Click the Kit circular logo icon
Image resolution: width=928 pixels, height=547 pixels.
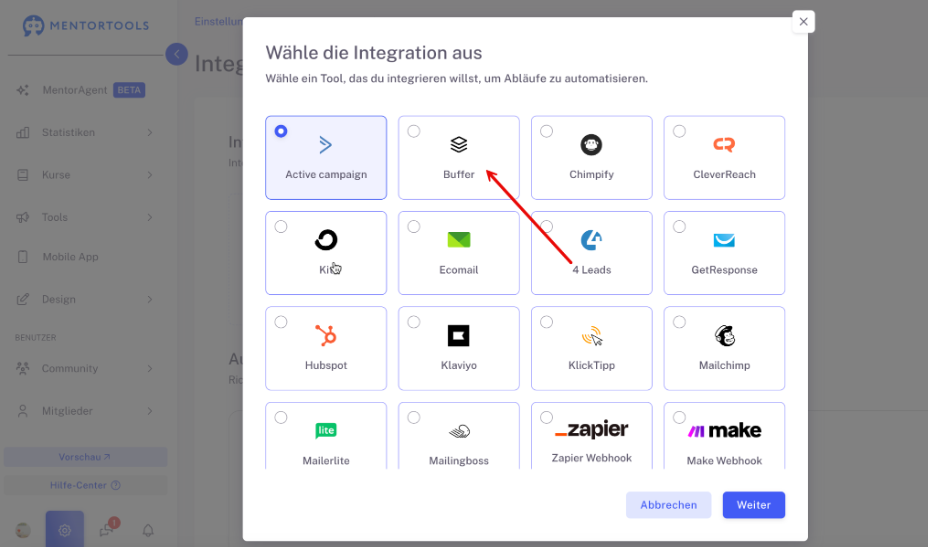[x=326, y=240]
